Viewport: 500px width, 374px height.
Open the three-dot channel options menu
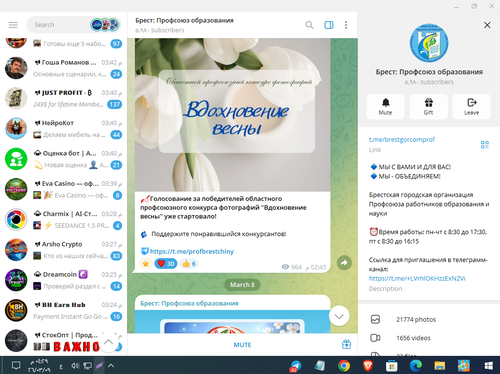click(346, 25)
